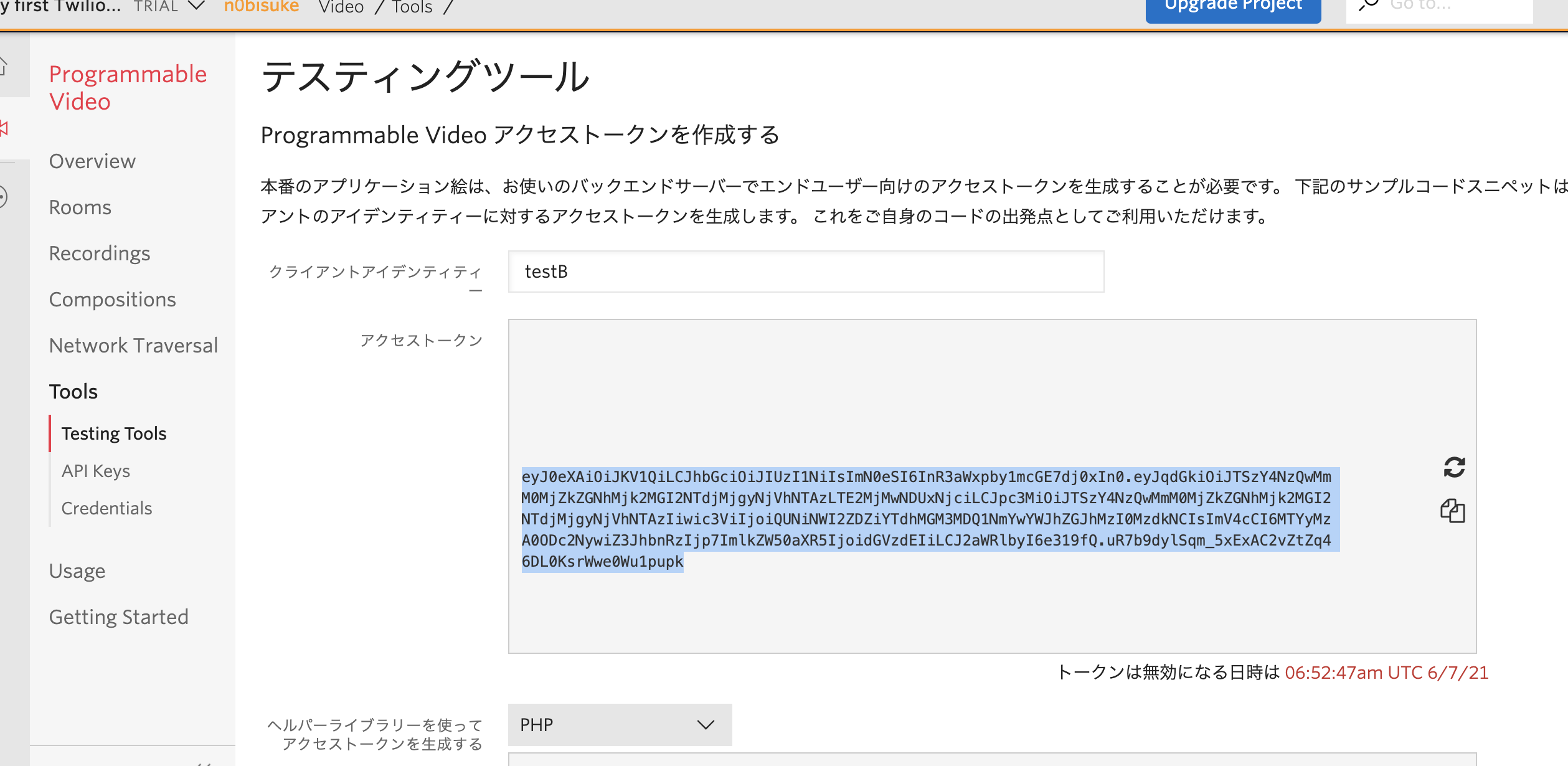Screen dimensions: 1568x766
Task: Navigate to Overview in the sidebar
Action: pyautogui.click(x=92, y=161)
